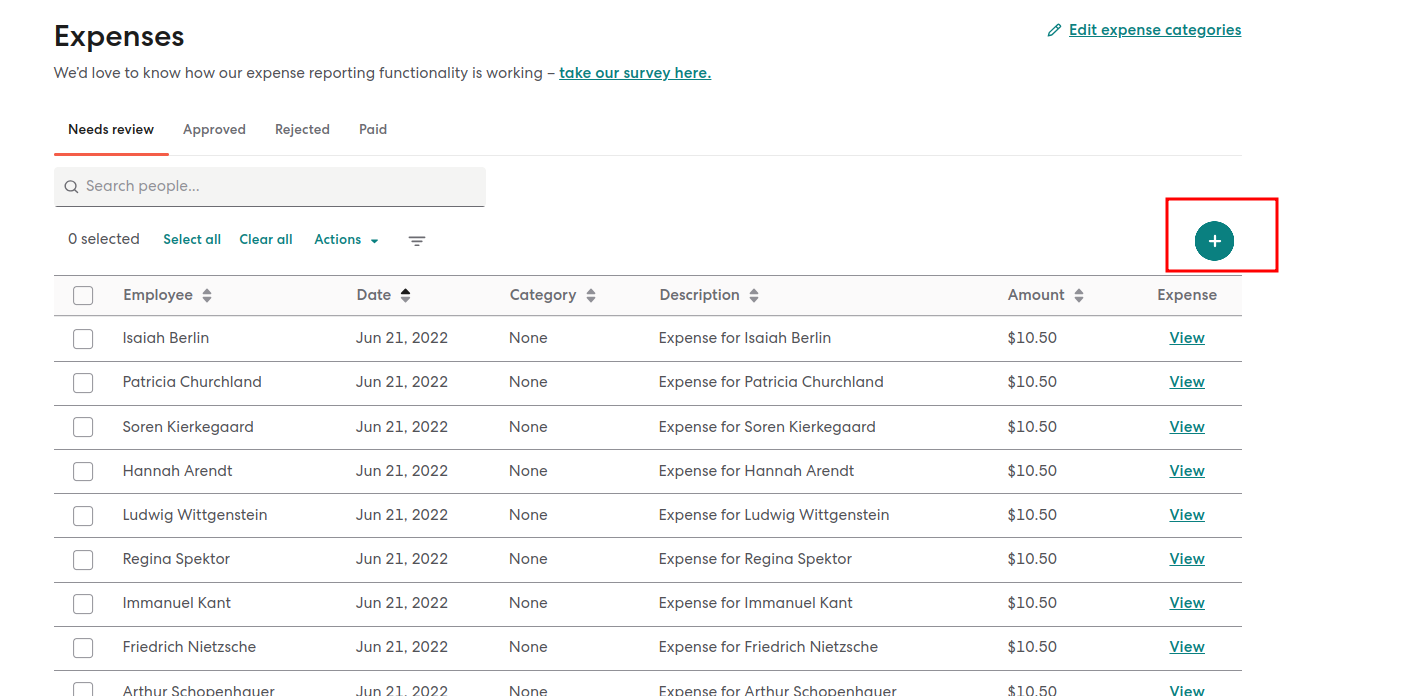The width and height of the screenshot is (1421, 696).
Task: Open the filter list icon
Action: pyautogui.click(x=417, y=241)
